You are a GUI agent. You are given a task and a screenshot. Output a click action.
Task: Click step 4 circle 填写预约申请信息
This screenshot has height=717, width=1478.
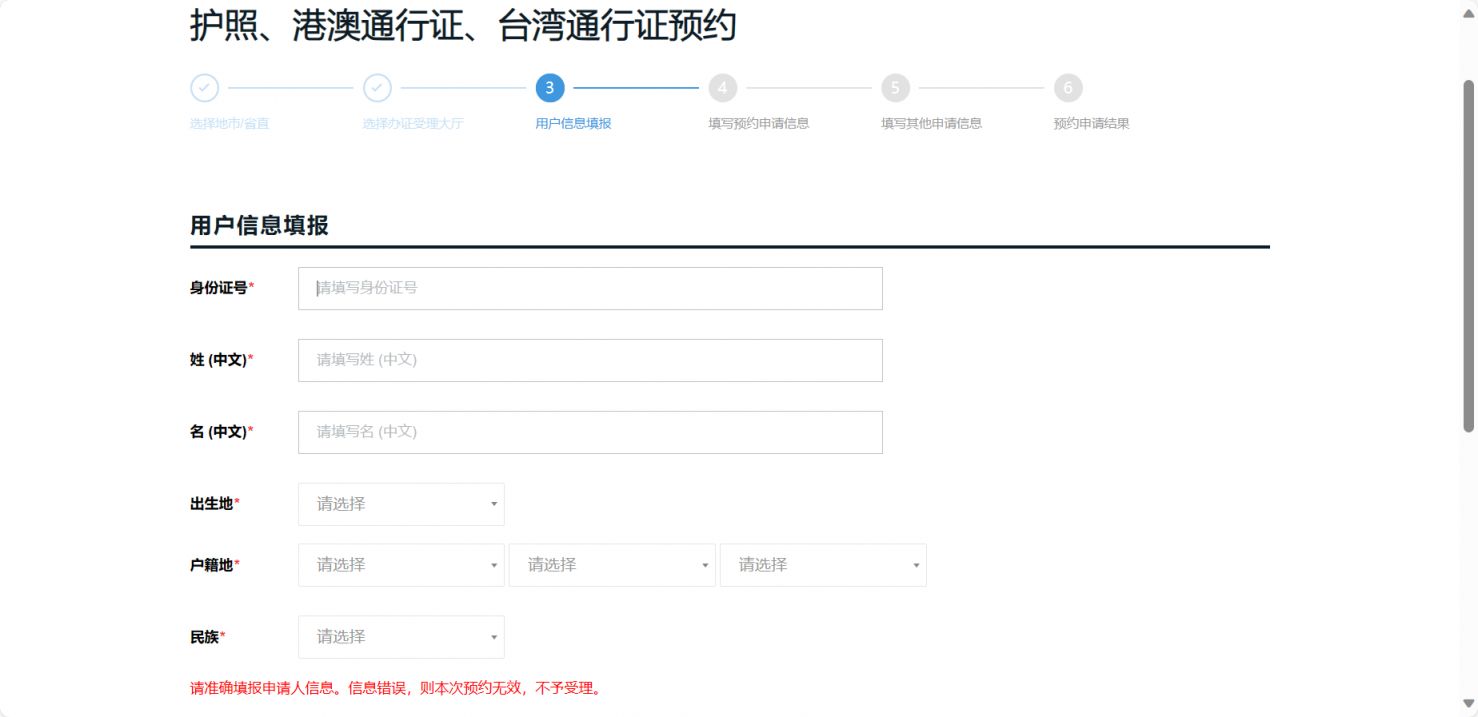(722, 88)
